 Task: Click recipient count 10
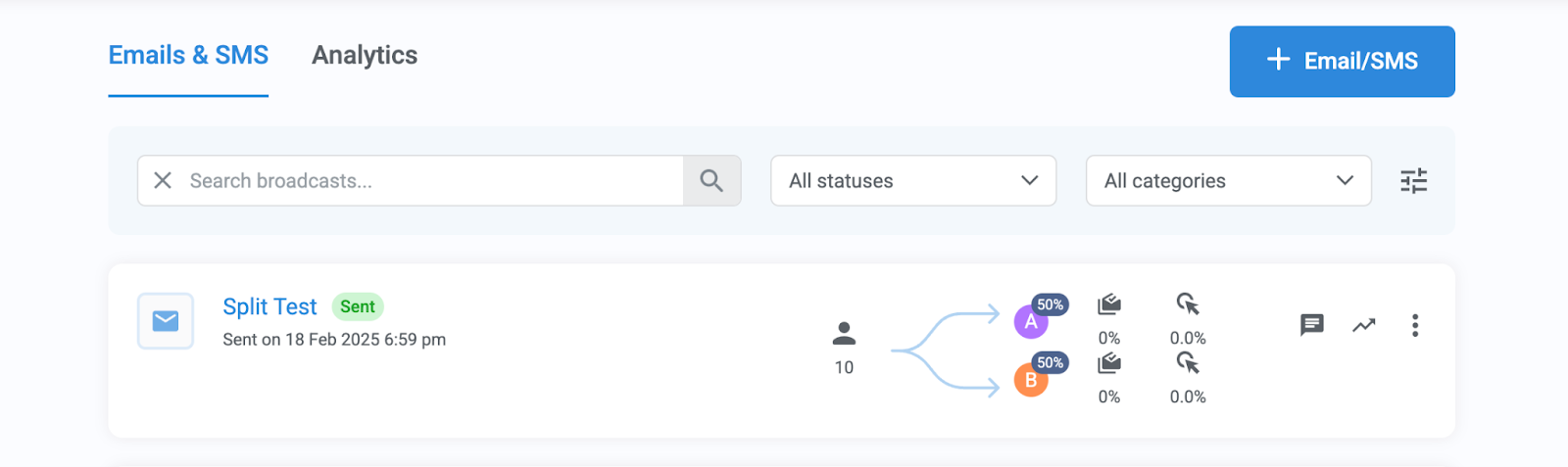coord(844,367)
